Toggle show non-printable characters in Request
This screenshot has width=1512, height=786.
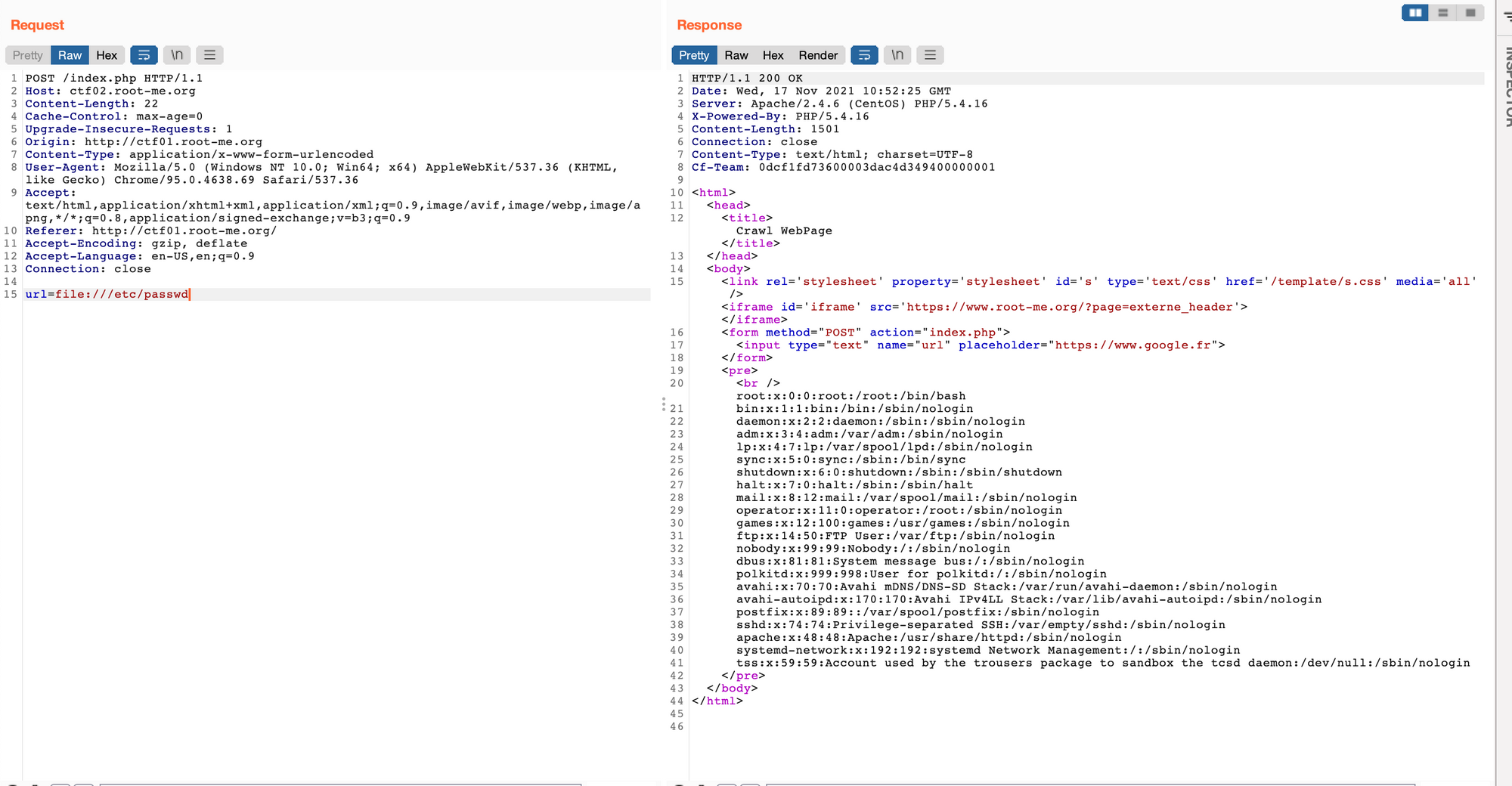tap(177, 55)
